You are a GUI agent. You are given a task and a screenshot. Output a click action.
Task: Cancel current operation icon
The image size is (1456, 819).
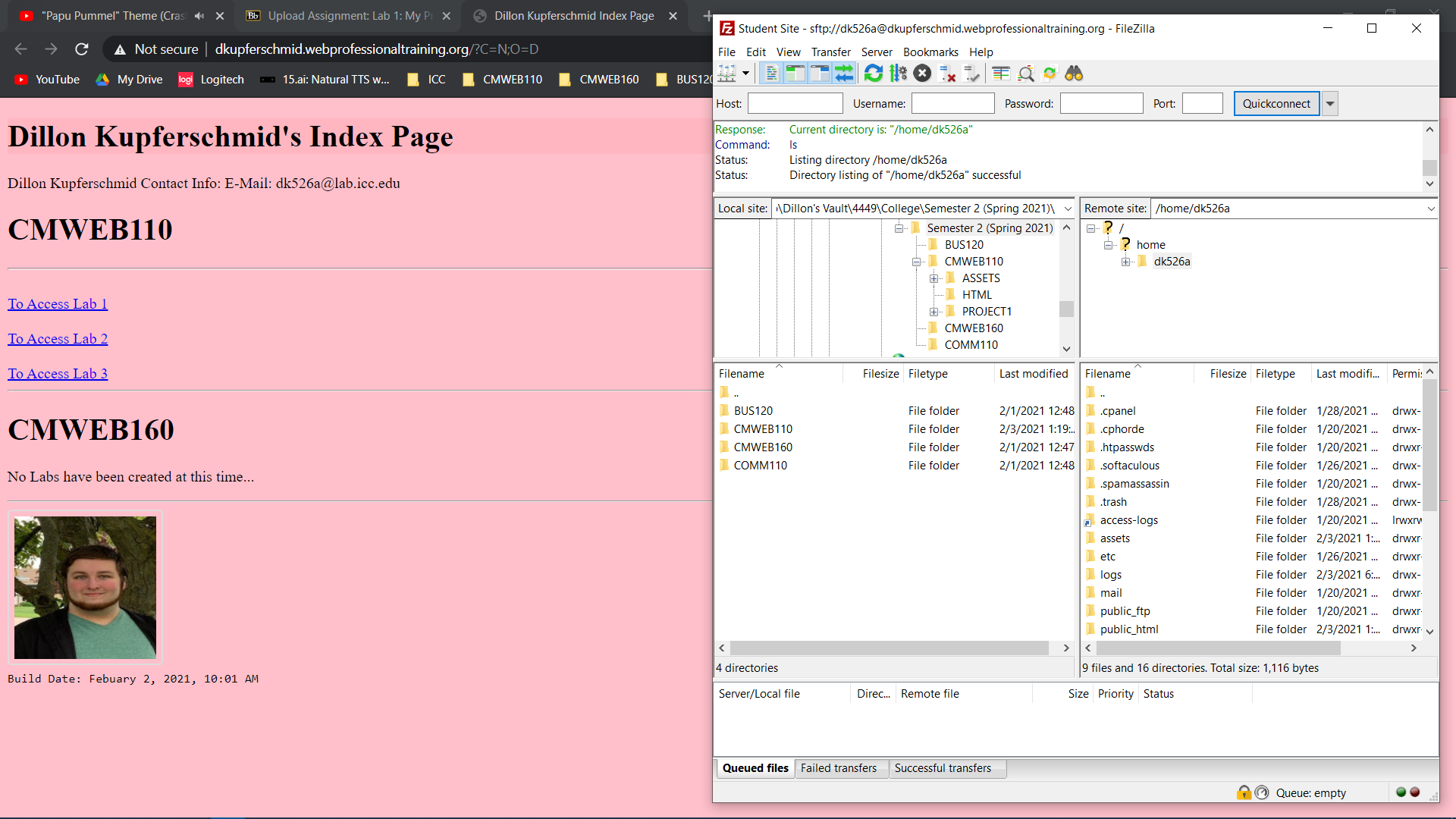click(922, 74)
